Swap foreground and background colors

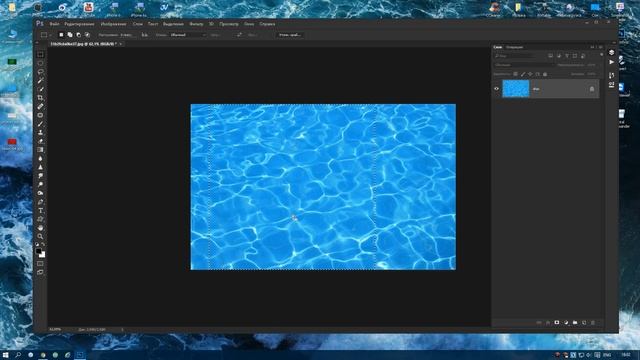pos(43,244)
